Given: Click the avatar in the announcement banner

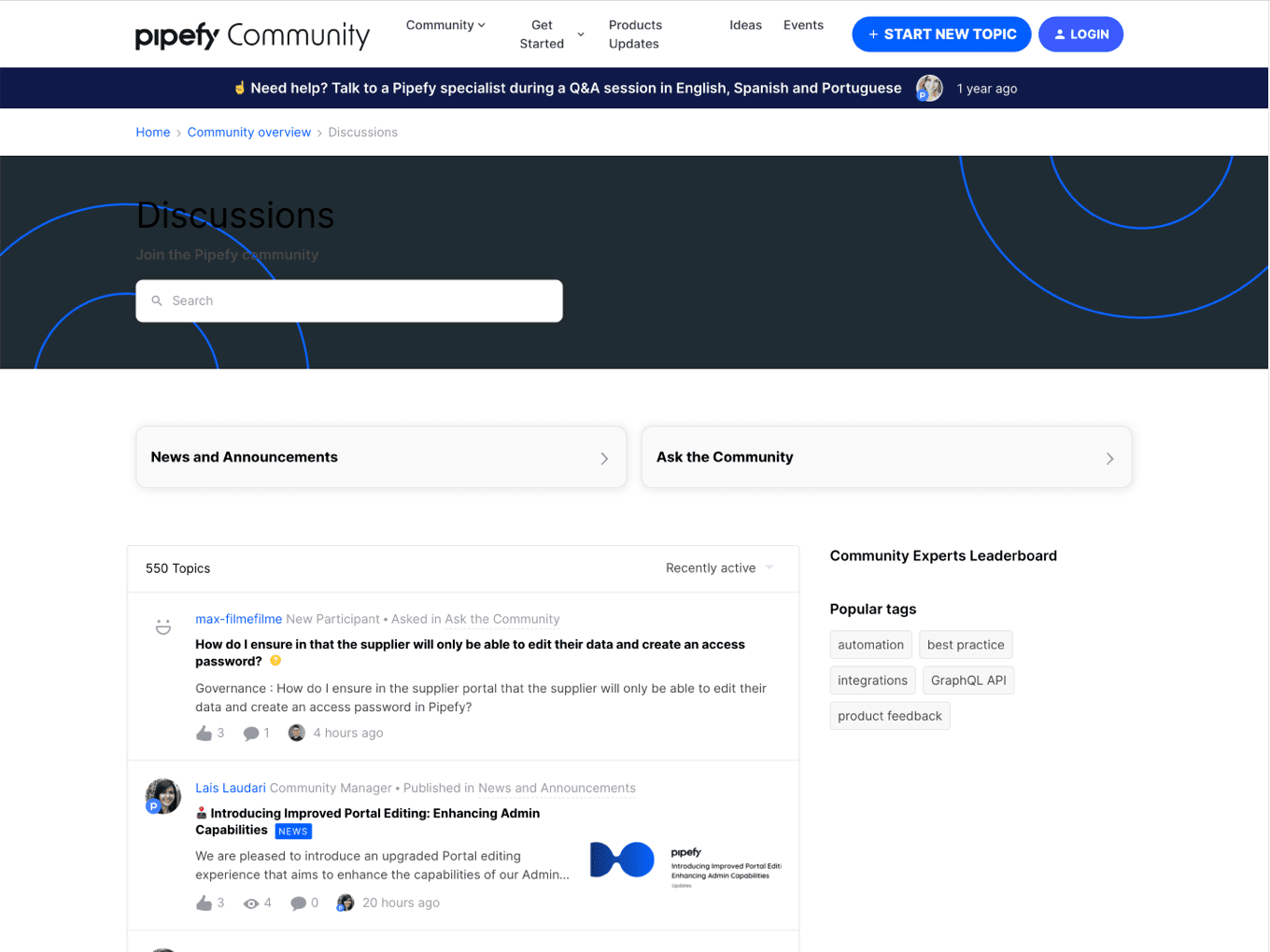Looking at the screenshot, I should click(928, 89).
